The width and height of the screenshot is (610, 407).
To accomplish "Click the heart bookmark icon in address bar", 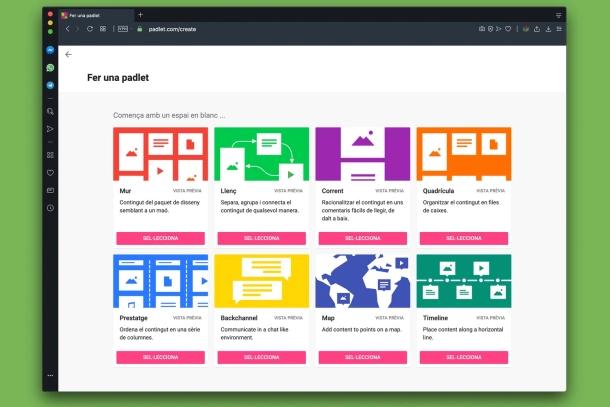I will [x=508, y=29].
